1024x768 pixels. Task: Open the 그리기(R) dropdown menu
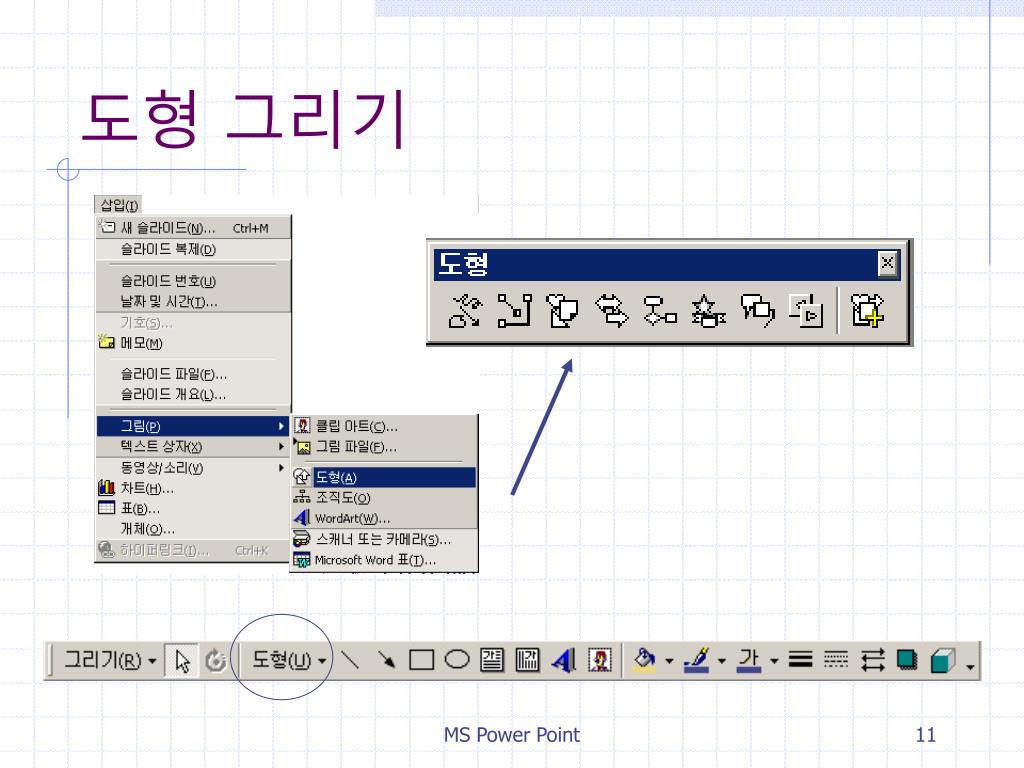click(x=110, y=660)
